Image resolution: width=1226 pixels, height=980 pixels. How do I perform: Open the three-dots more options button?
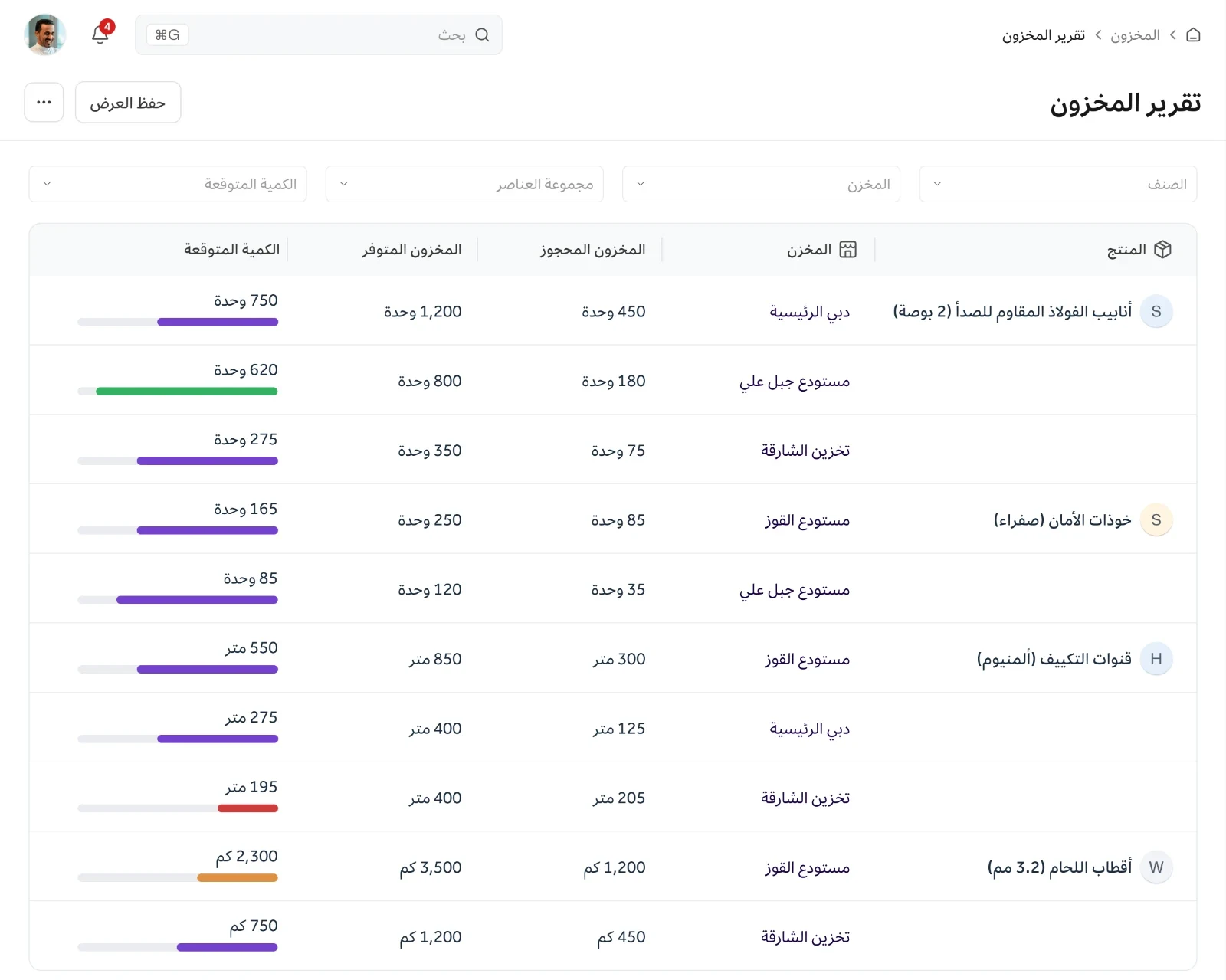(x=44, y=102)
